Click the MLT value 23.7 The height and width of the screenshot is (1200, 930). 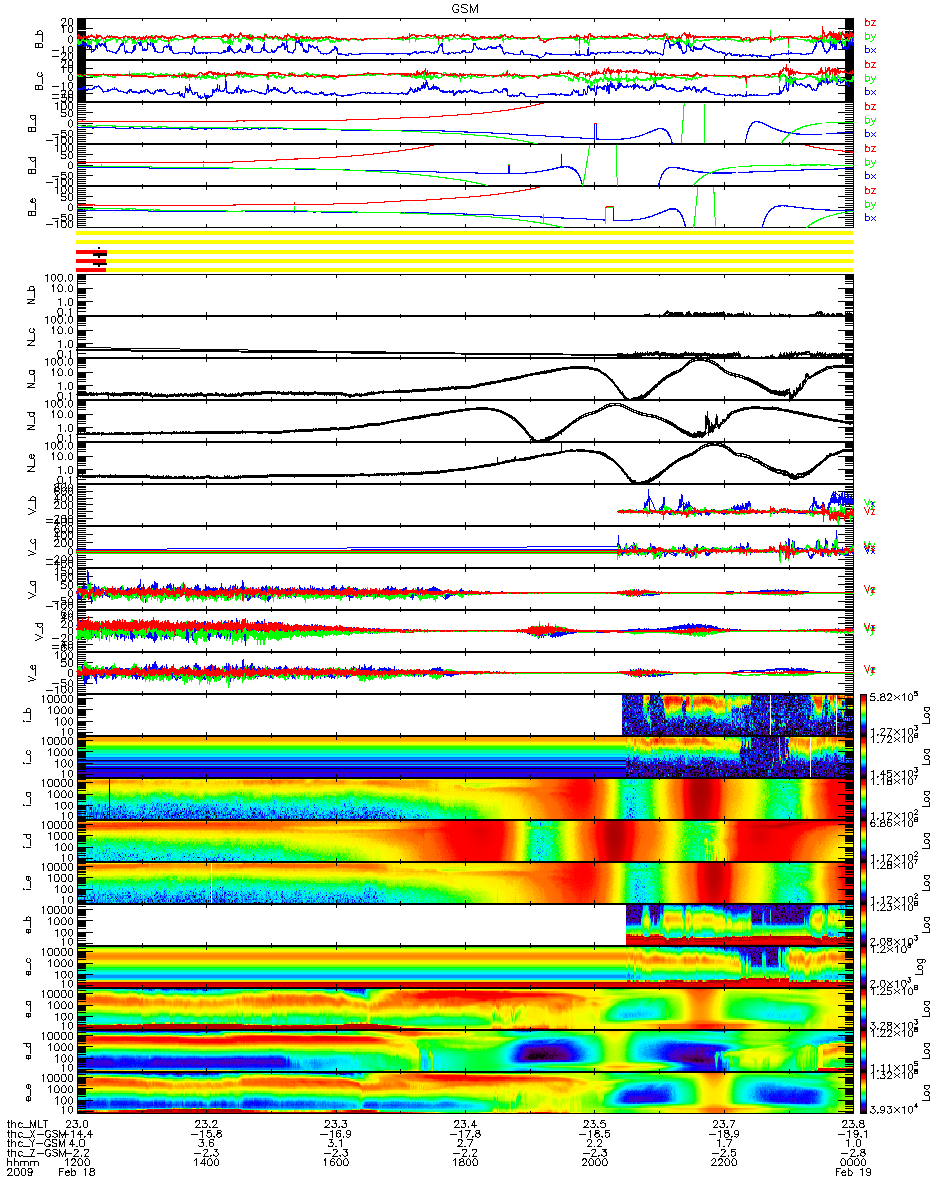coord(724,1123)
